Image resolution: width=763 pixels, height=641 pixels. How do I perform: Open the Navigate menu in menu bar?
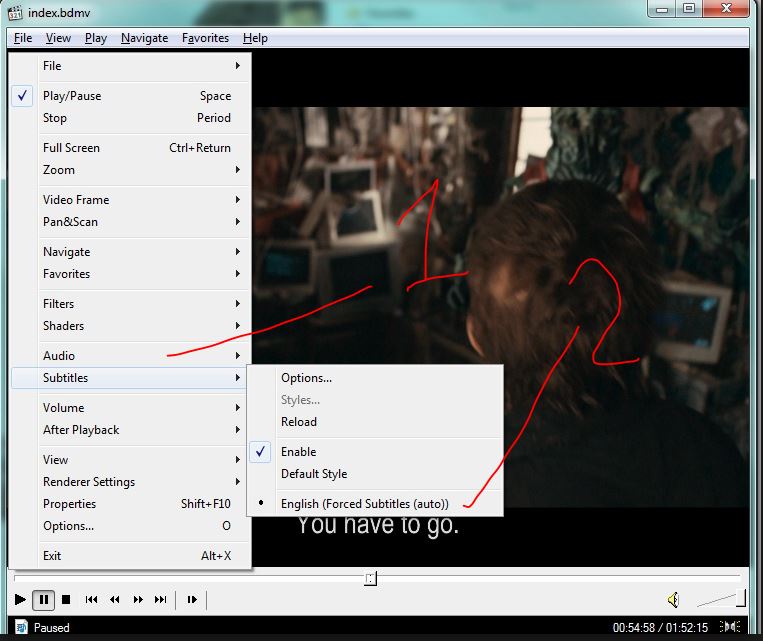[144, 38]
